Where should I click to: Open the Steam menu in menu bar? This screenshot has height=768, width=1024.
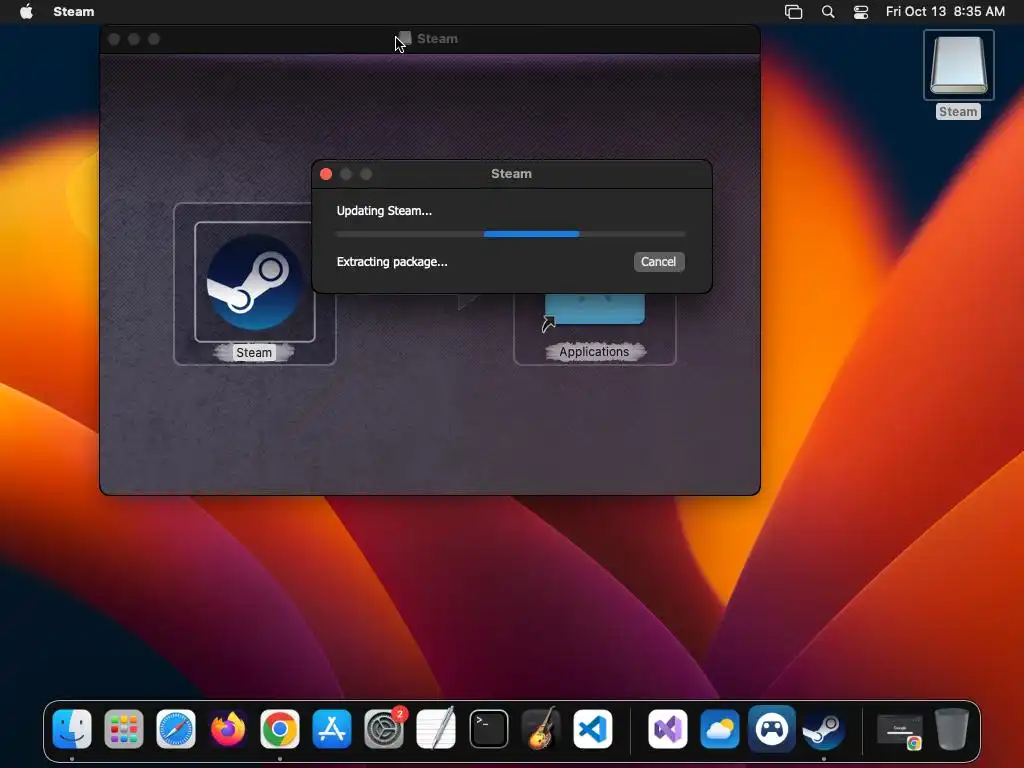pos(74,12)
